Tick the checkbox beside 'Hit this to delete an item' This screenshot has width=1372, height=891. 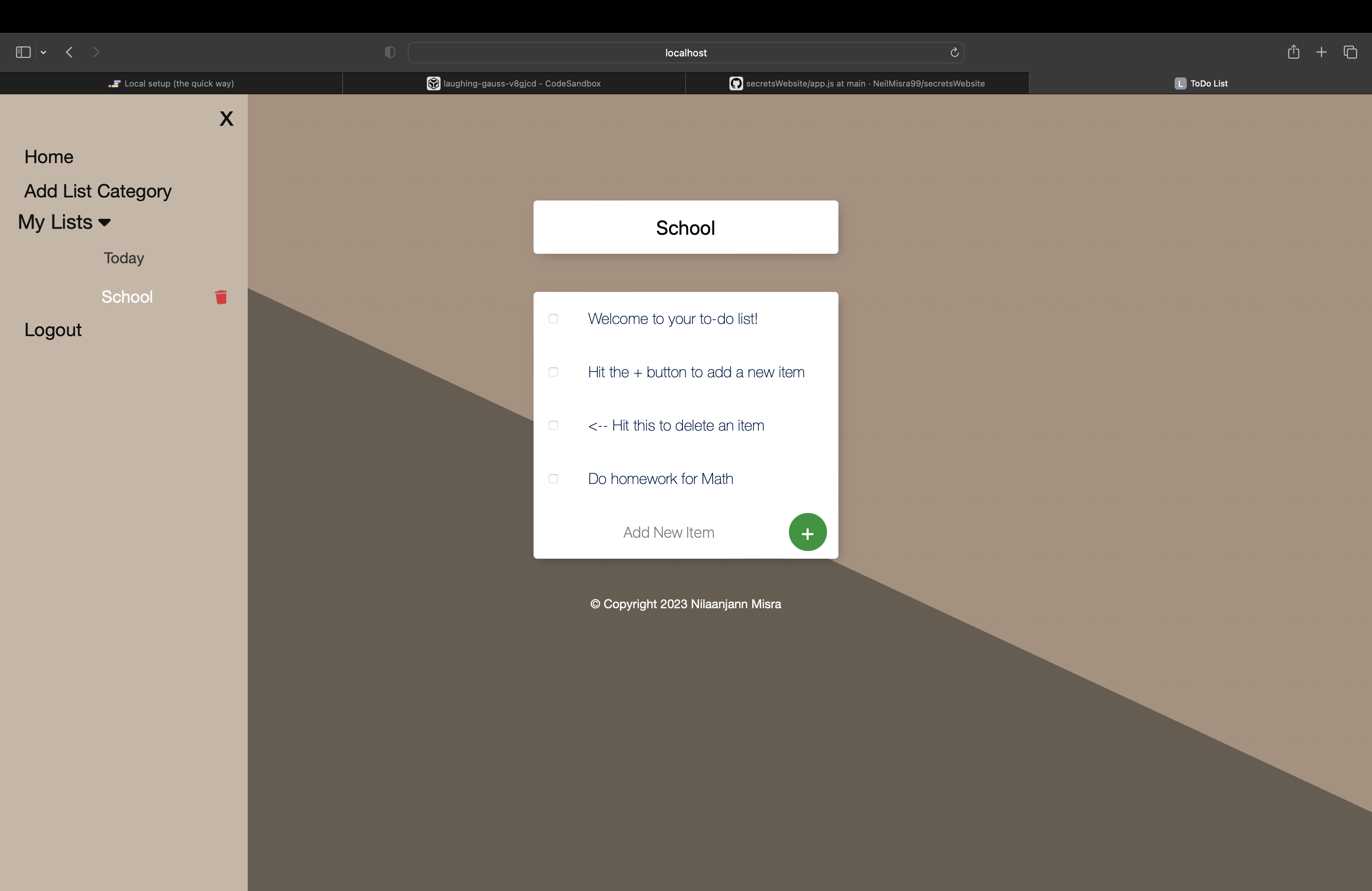(553, 426)
